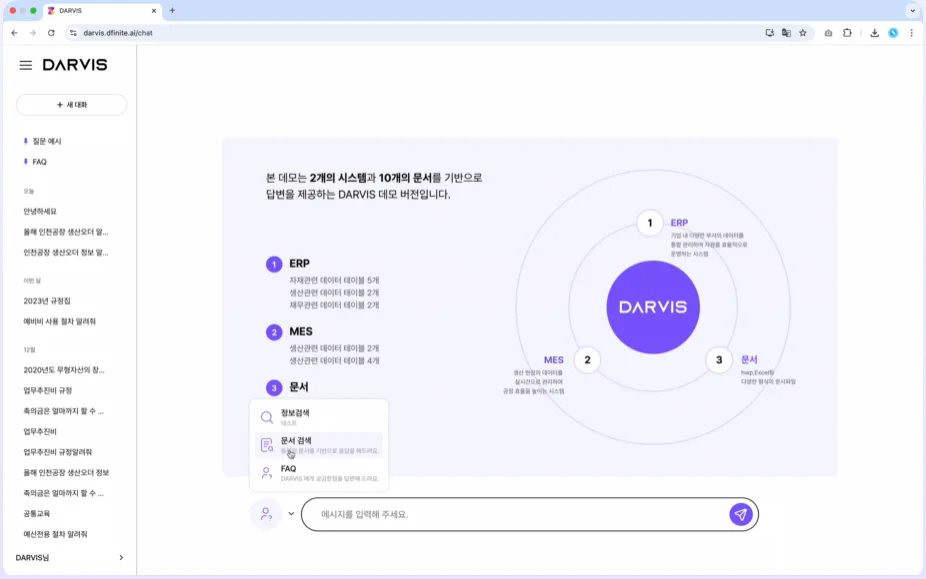
Task: Open 예산전용 절차 알려줘 conversation
Action: coord(56,534)
